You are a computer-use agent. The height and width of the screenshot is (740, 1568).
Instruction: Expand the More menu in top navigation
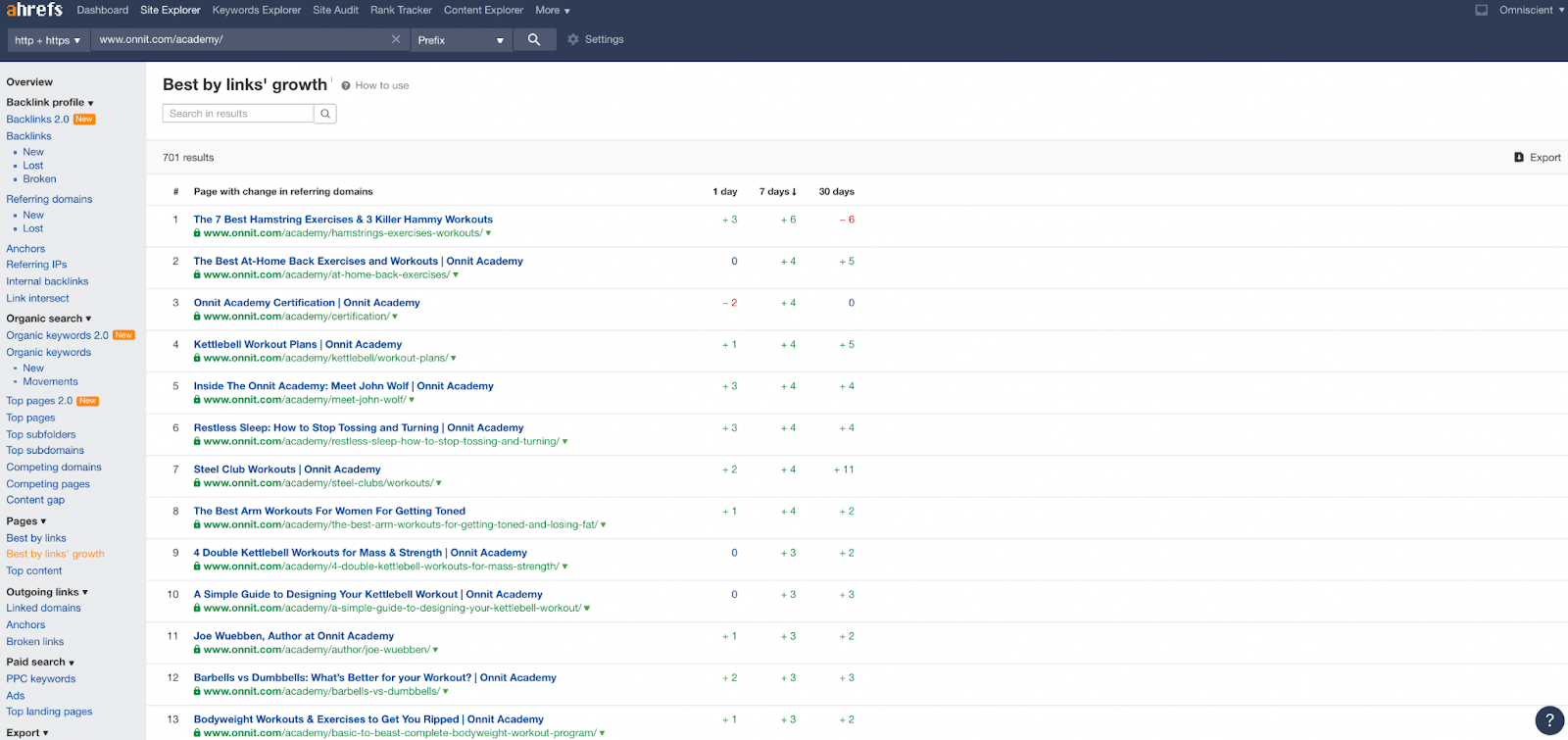(553, 11)
